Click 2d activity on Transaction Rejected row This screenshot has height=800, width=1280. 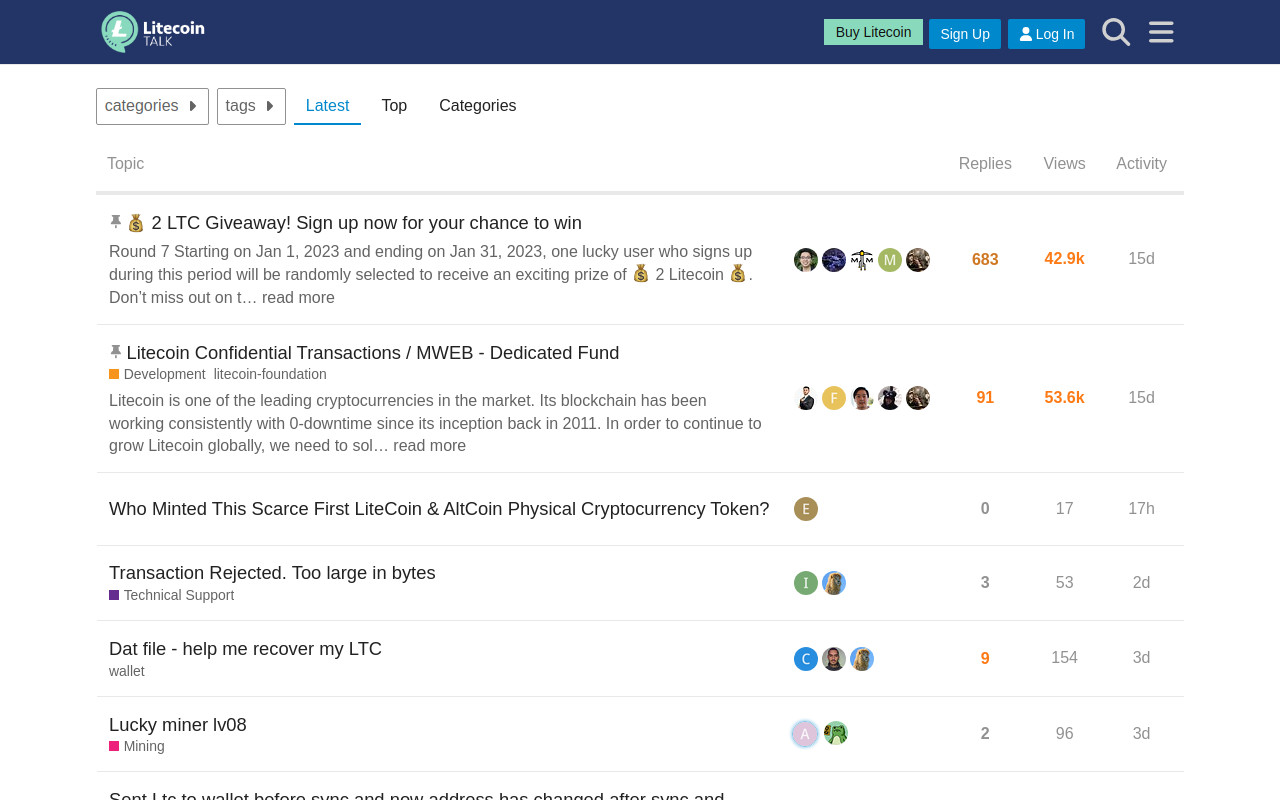[x=1141, y=583]
